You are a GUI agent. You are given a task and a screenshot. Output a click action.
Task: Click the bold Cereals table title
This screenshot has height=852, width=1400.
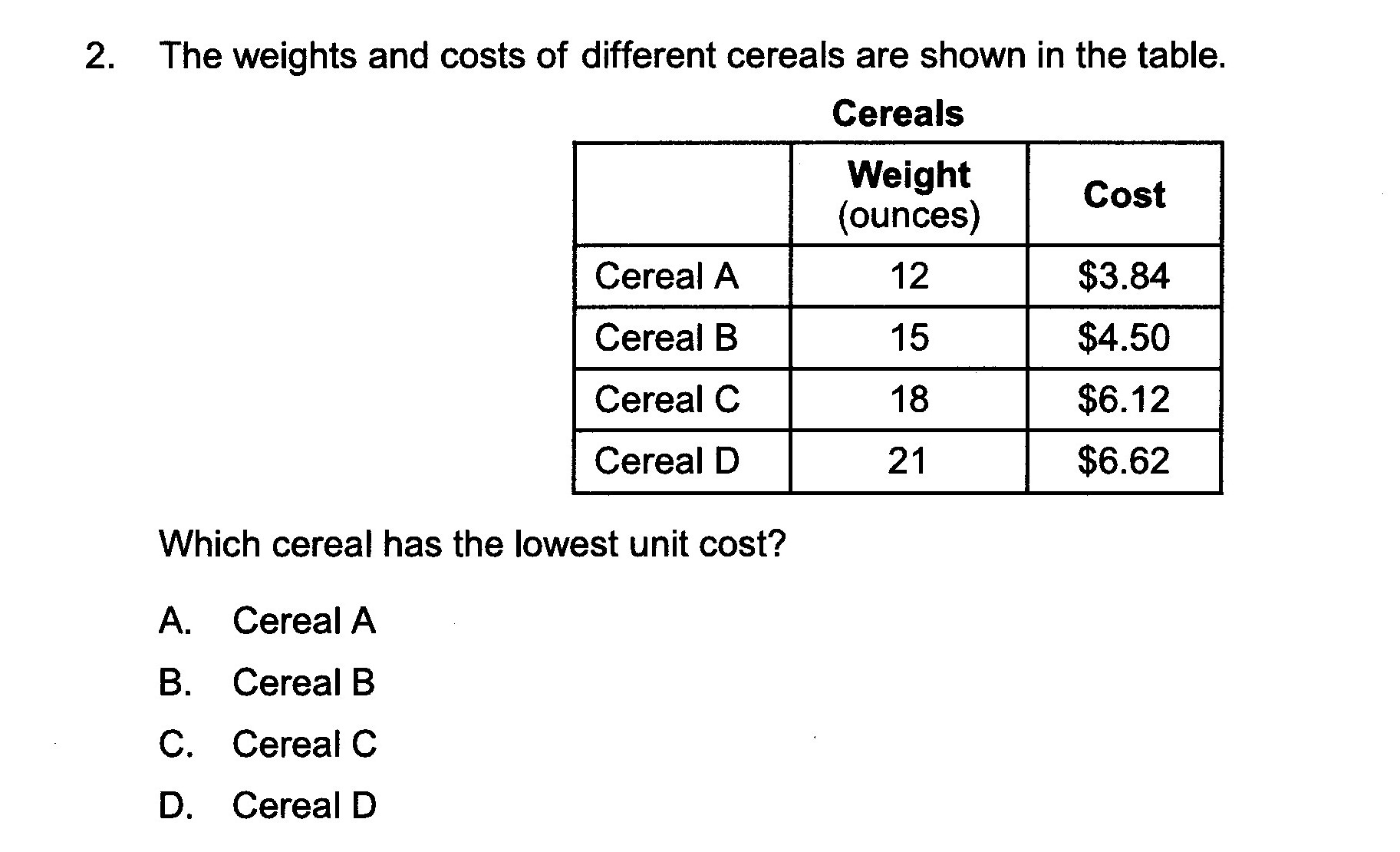point(898,114)
